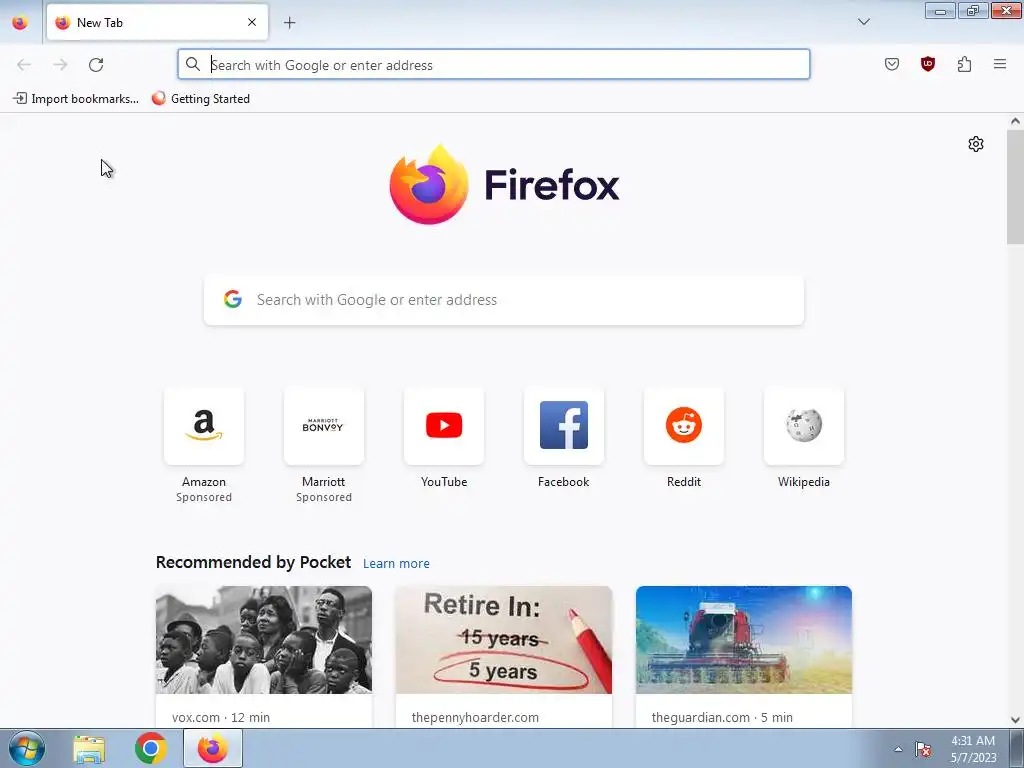The image size is (1024, 768).
Task: Close the New Tab tab
Action: [251, 22]
